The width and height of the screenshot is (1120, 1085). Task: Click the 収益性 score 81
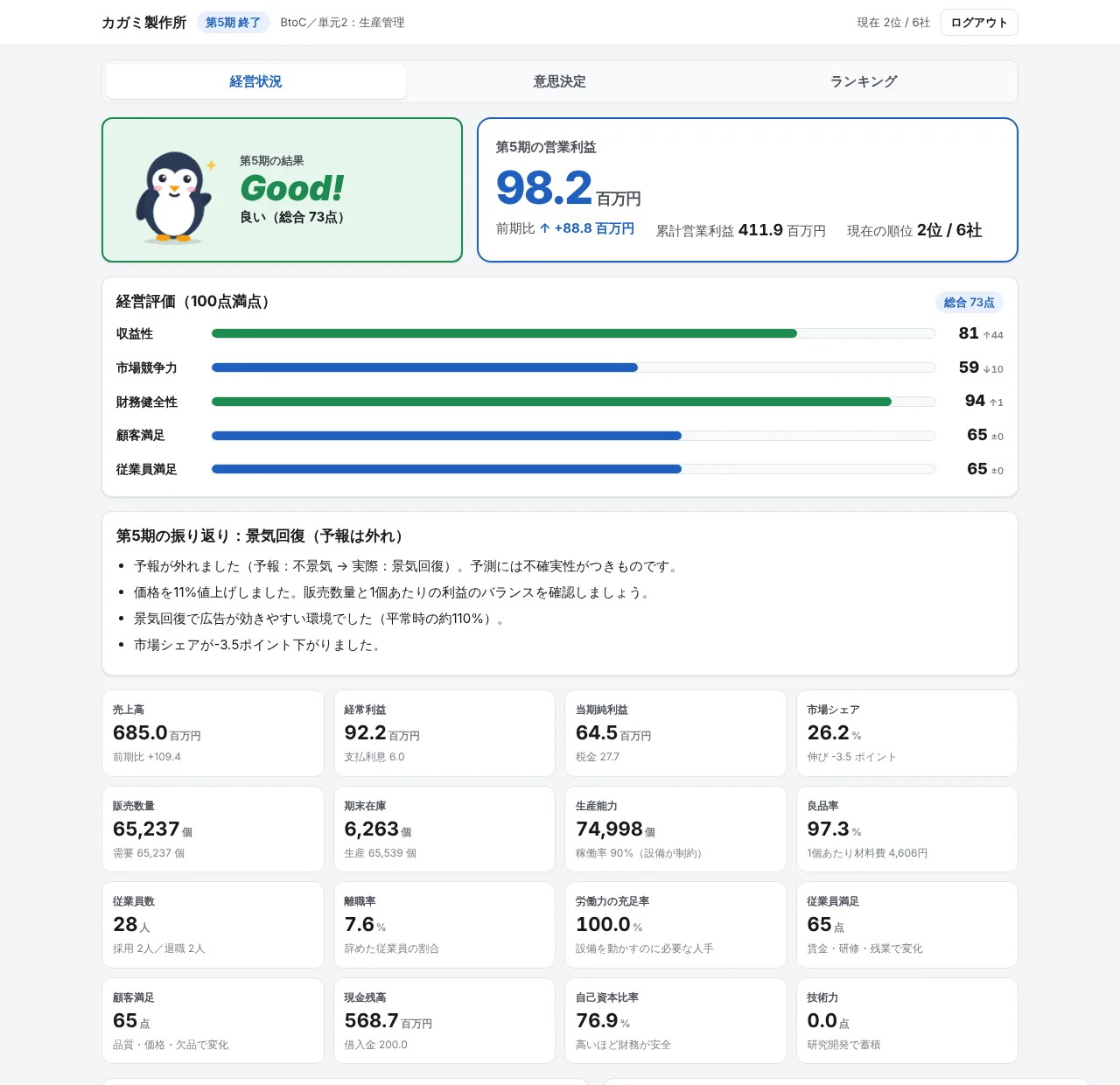point(969,333)
